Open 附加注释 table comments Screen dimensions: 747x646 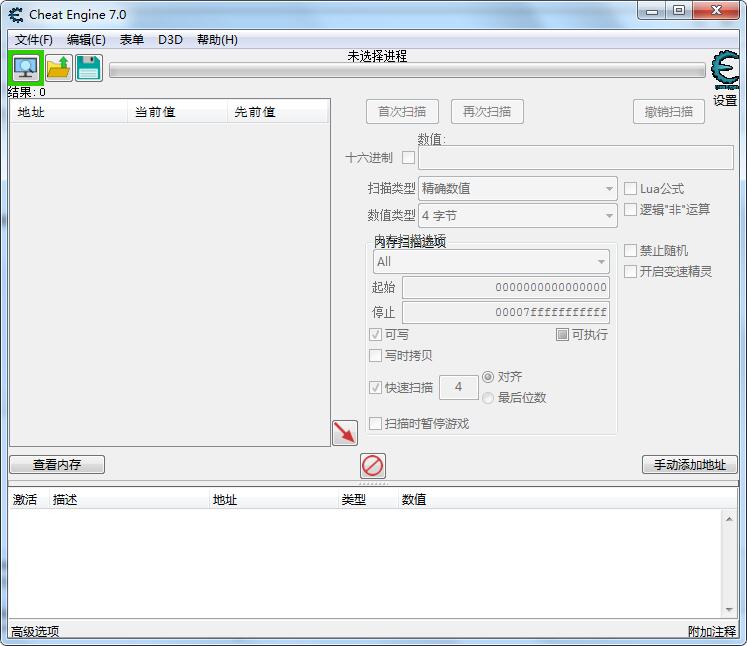[712, 632]
